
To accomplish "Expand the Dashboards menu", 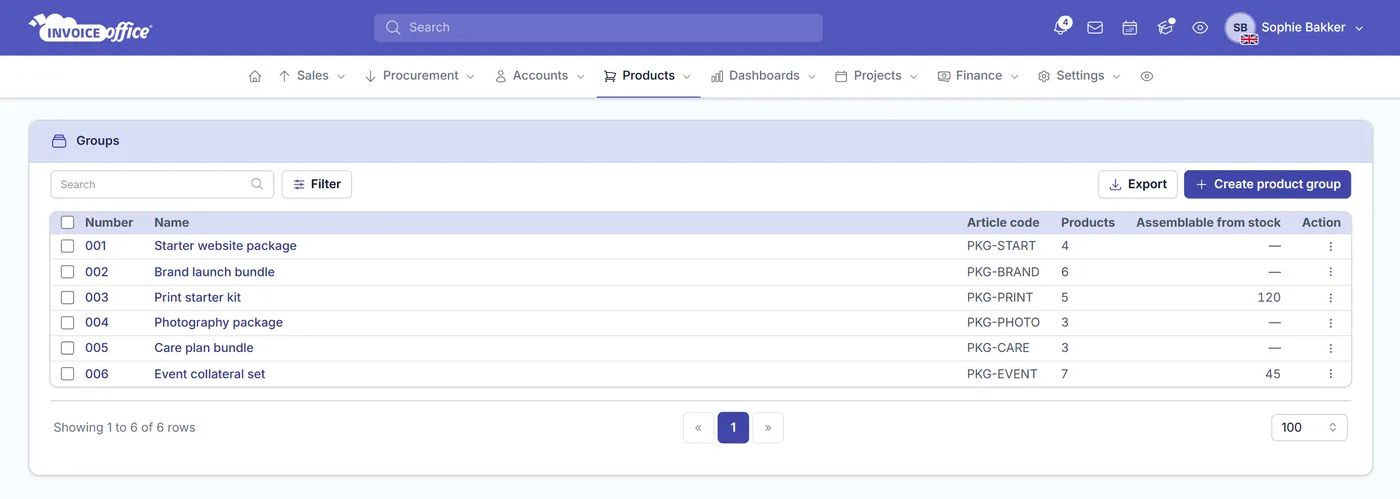I will 764,76.
